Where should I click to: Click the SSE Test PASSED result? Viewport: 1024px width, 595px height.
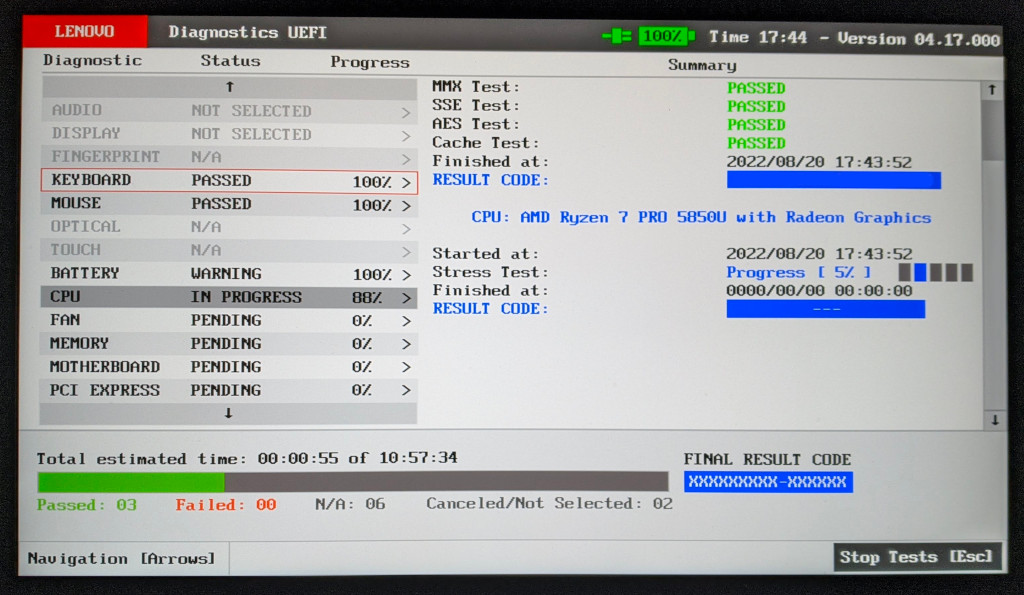tap(756, 106)
